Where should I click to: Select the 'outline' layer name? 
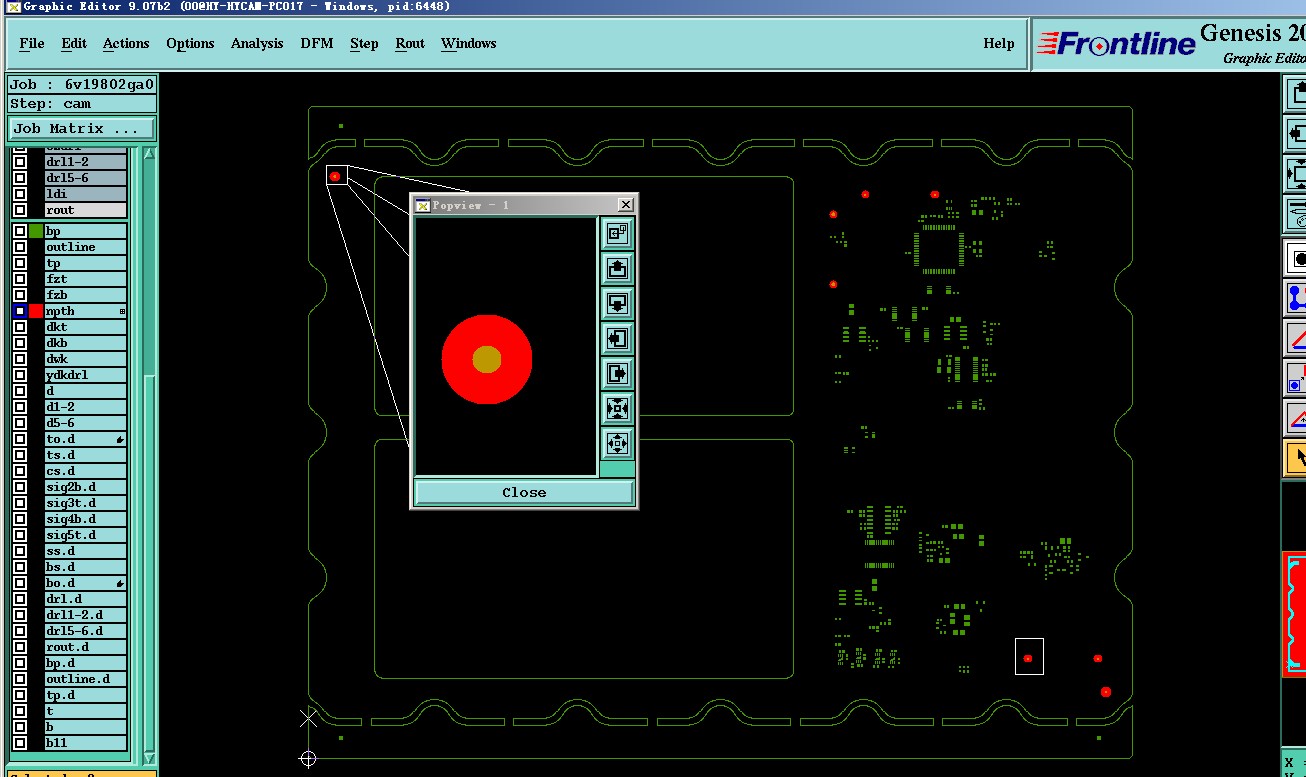pyautogui.click(x=86, y=247)
